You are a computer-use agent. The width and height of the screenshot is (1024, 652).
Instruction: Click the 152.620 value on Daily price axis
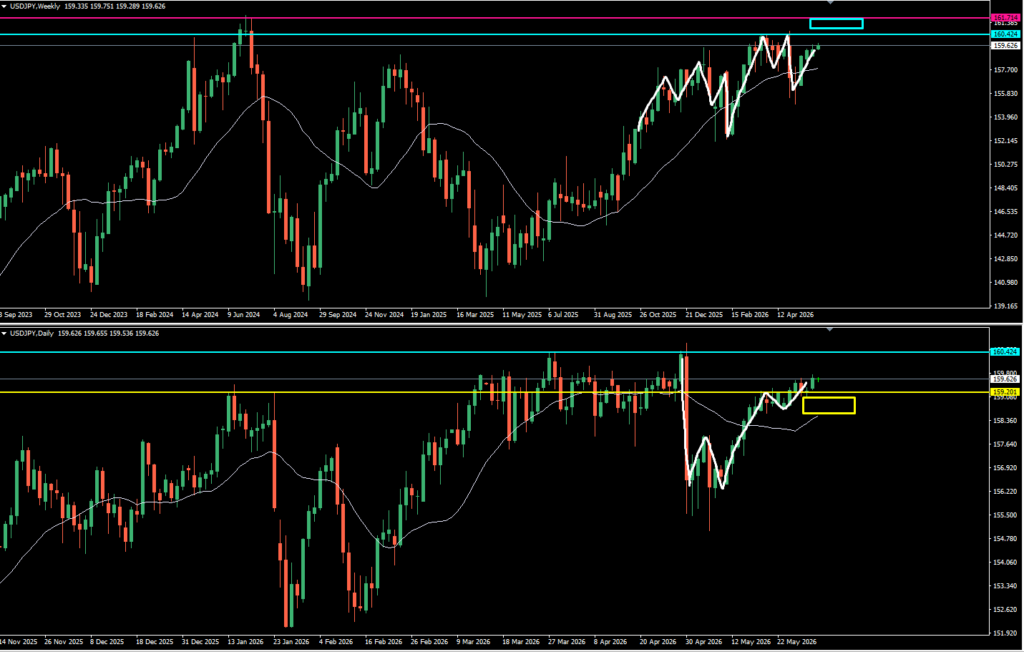1006,609
